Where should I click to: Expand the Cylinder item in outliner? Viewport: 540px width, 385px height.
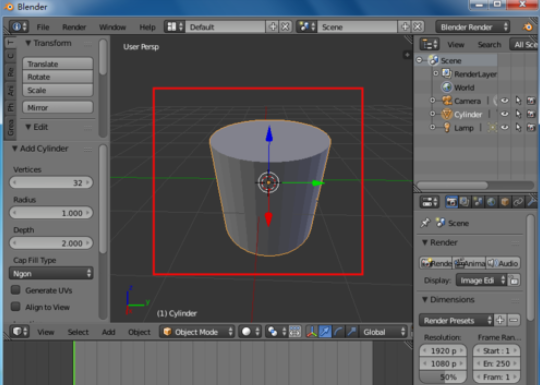pyautogui.click(x=433, y=114)
